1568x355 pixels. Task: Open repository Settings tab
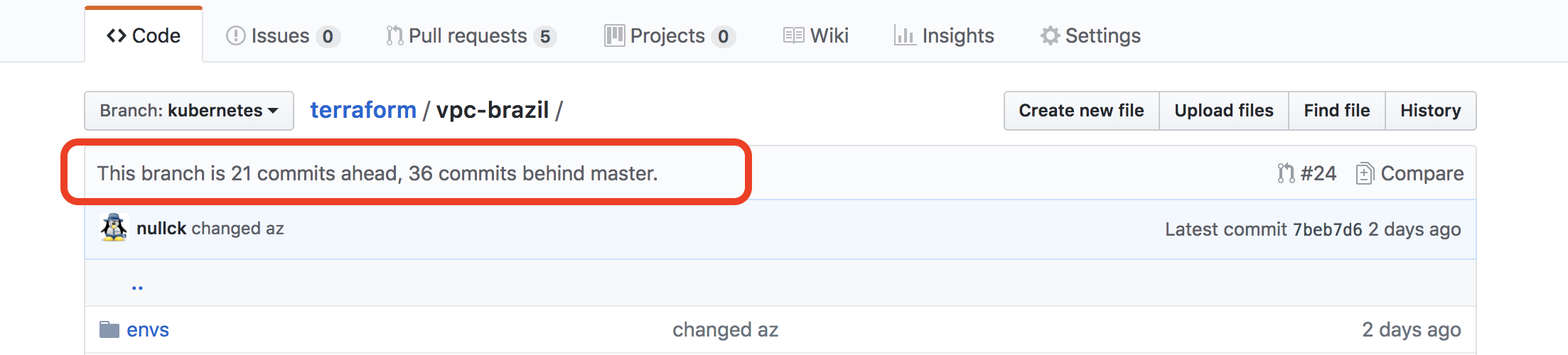point(1090,35)
